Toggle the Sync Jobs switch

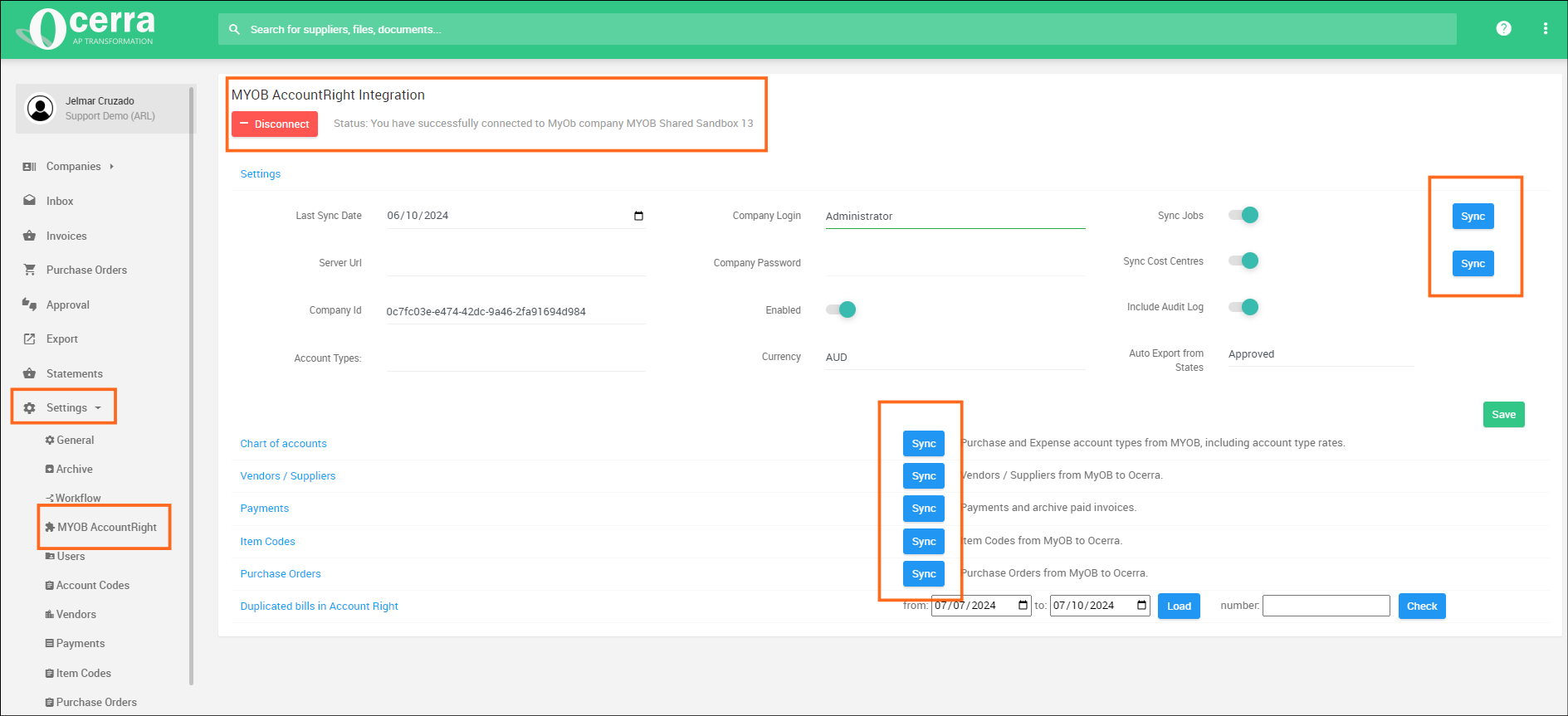[1244, 215]
